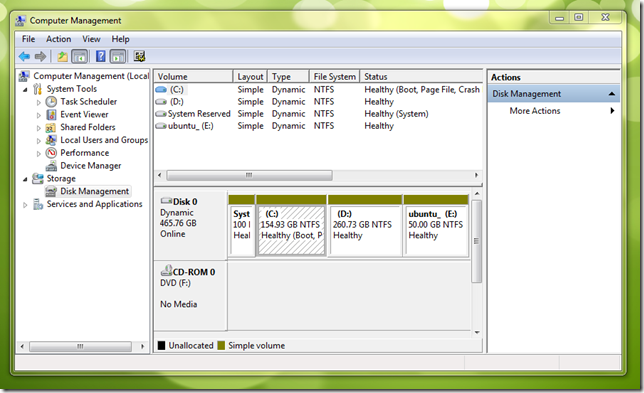Click the Forward arrow toolbar icon
Screen dimensions: 644x393
40,56
